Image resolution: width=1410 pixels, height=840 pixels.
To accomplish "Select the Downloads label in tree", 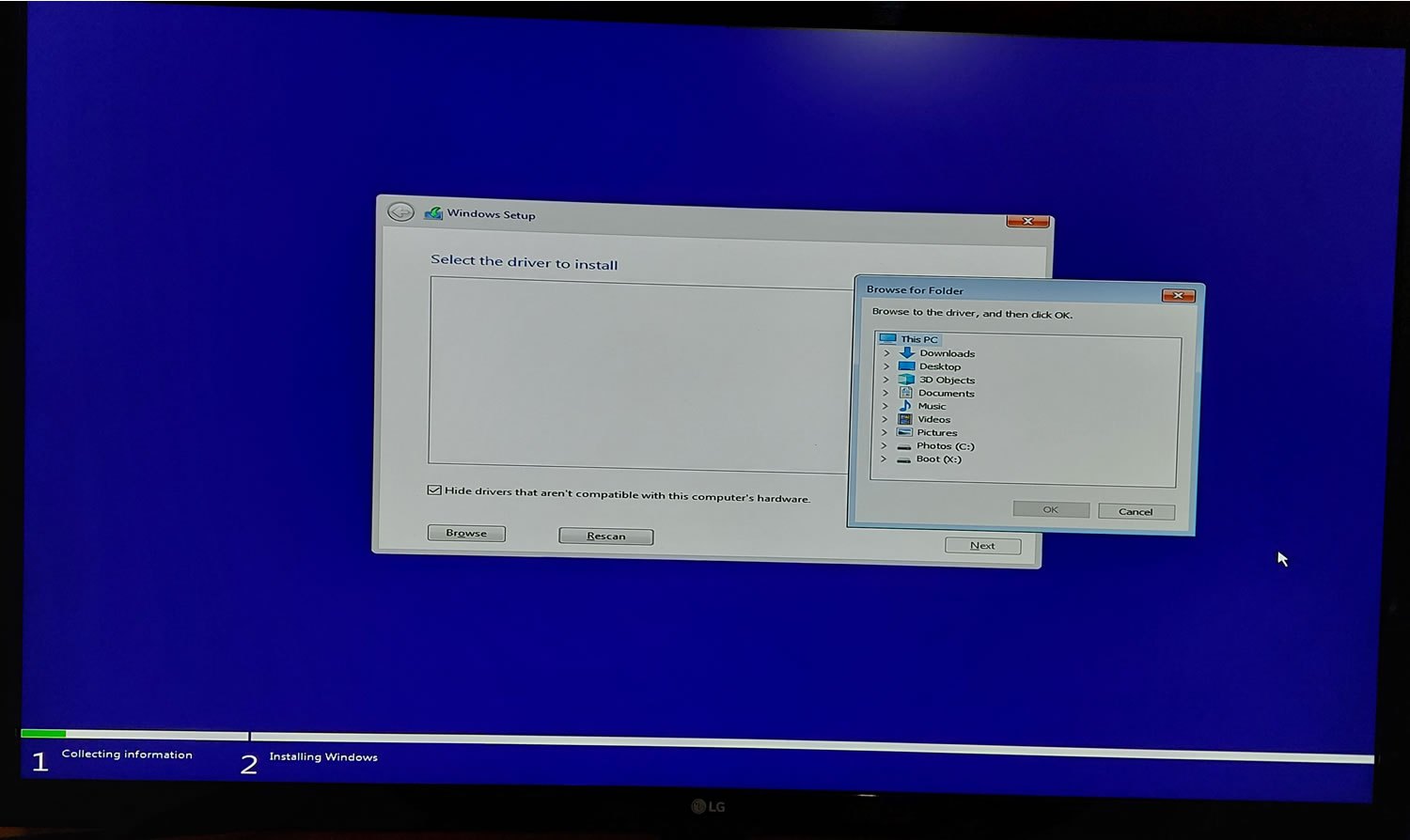I will click(x=947, y=353).
